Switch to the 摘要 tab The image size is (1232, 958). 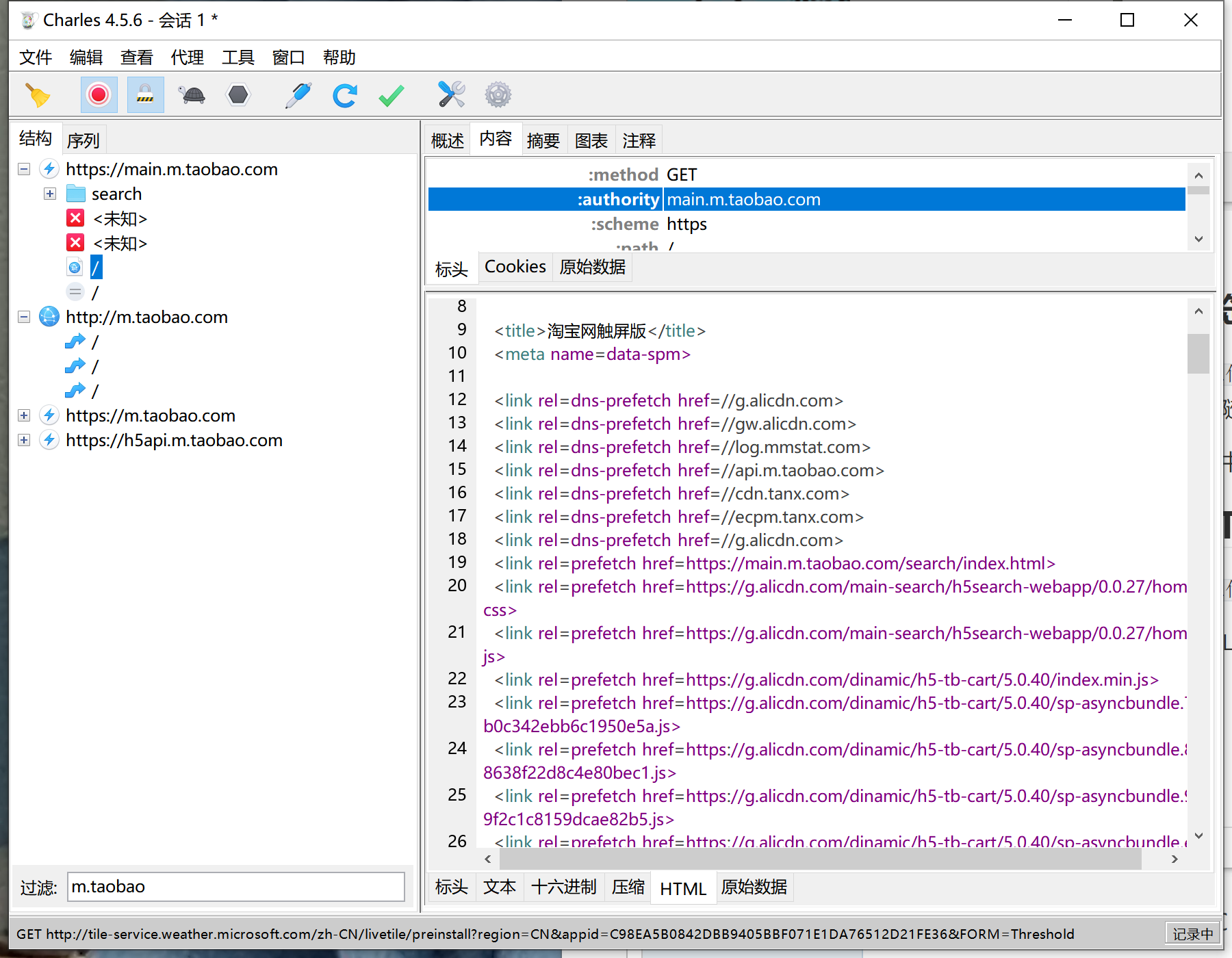(x=543, y=140)
